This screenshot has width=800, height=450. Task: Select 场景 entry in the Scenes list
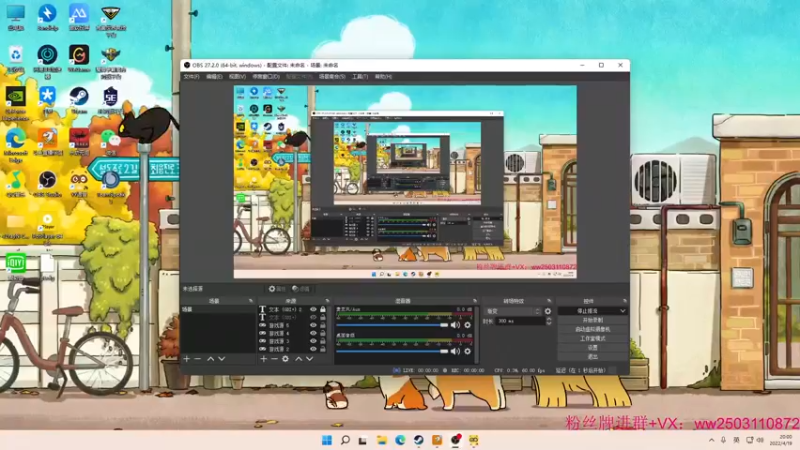(x=218, y=309)
